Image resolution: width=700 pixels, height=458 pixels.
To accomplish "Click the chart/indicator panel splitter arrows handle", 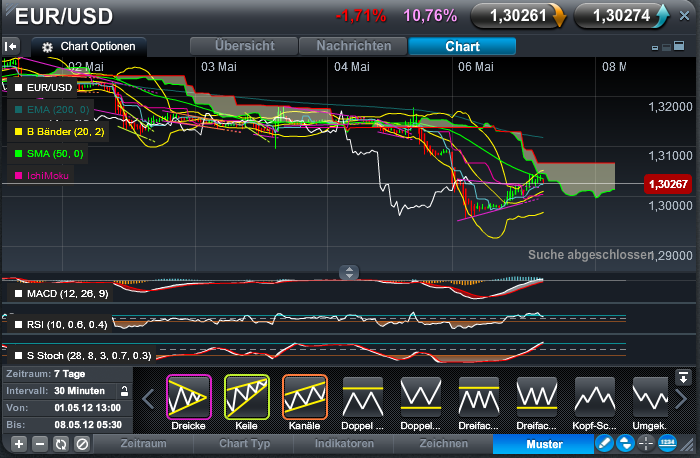I will (x=349, y=272).
